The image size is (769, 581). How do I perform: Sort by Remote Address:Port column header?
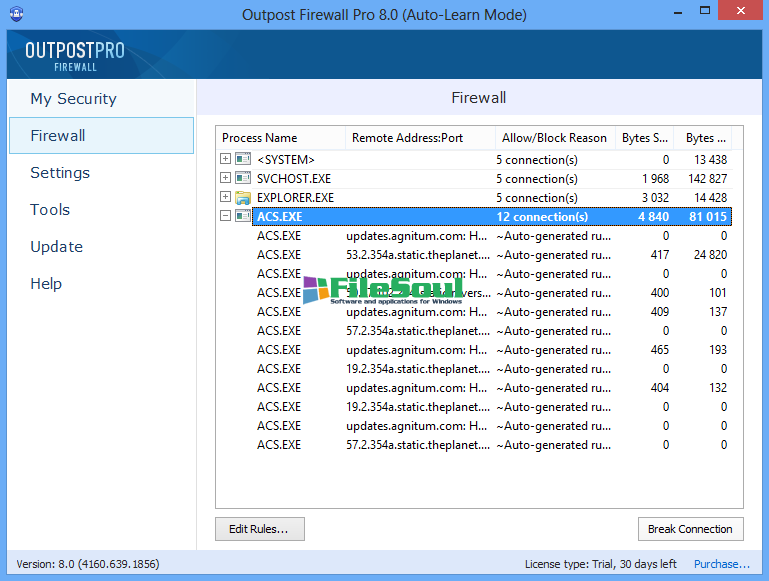pos(421,138)
